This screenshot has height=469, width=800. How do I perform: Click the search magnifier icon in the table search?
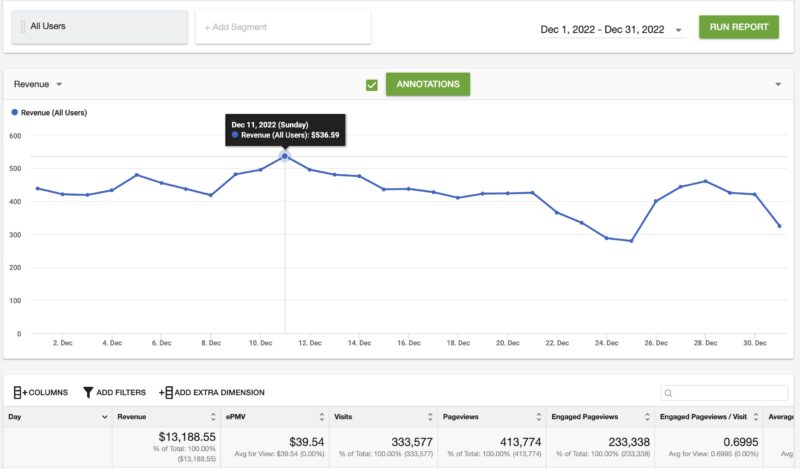(x=669, y=394)
